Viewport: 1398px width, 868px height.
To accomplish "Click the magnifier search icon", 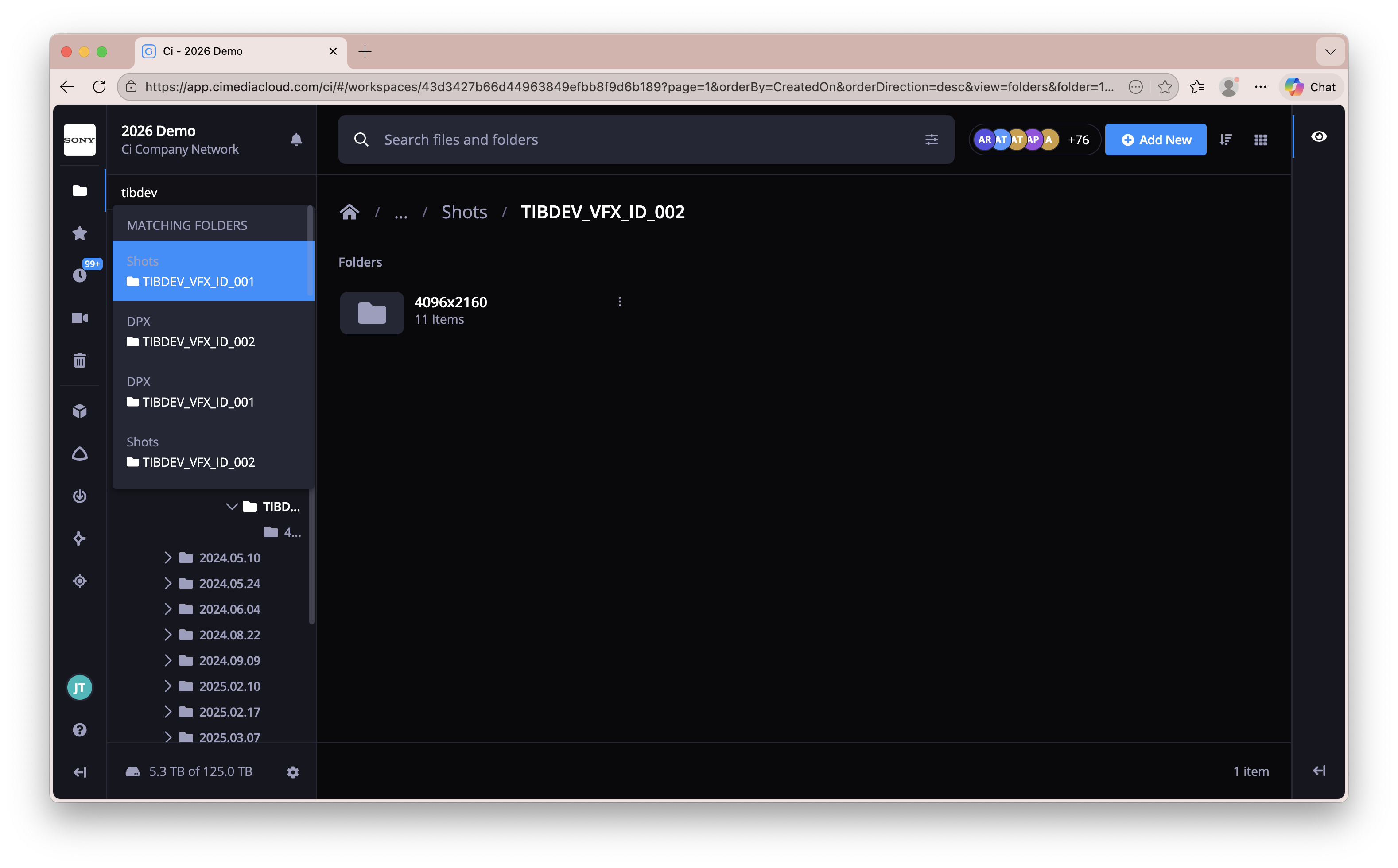I will [361, 139].
